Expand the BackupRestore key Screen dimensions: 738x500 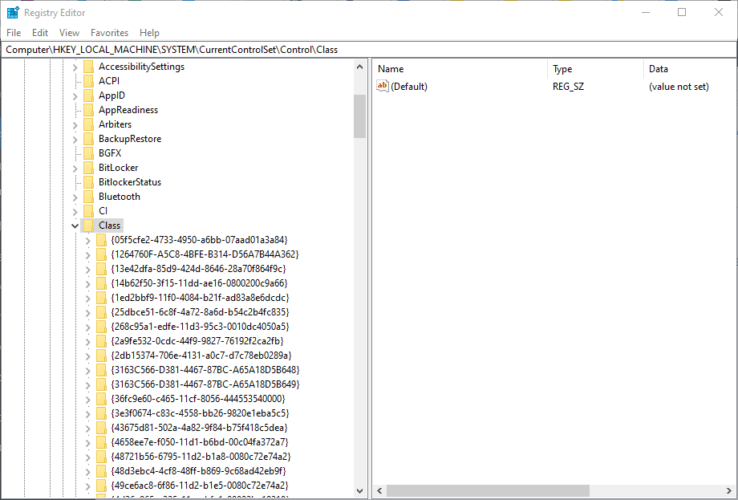(x=75, y=139)
